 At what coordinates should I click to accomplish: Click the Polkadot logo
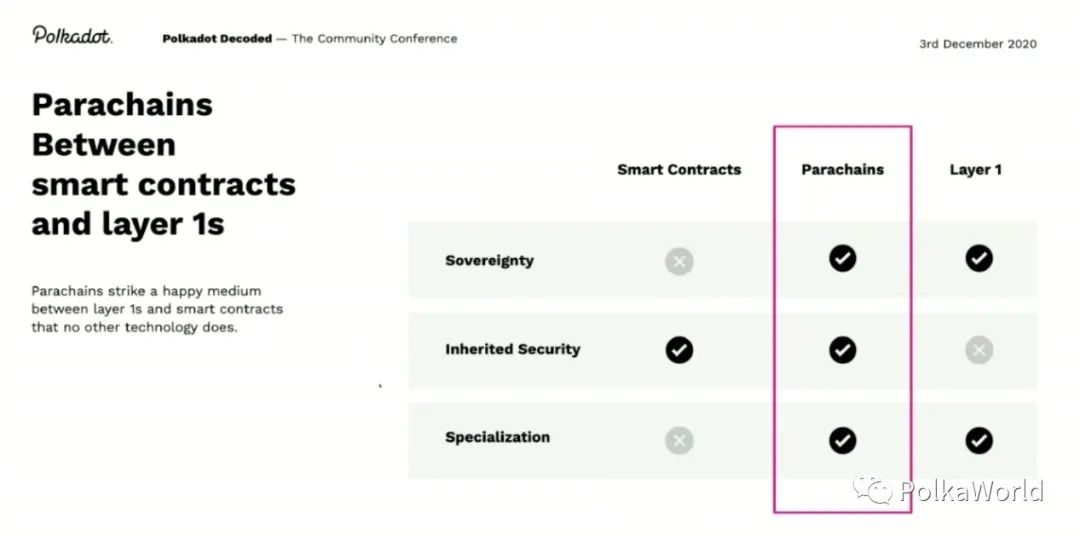pyautogui.click(x=72, y=36)
